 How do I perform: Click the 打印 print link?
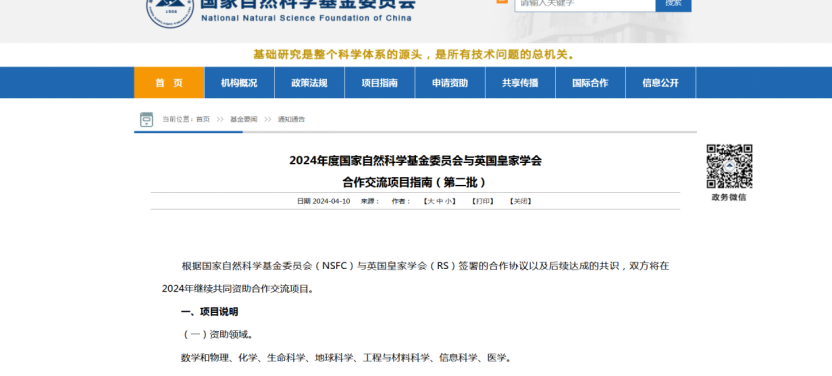[x=482, y=202]
